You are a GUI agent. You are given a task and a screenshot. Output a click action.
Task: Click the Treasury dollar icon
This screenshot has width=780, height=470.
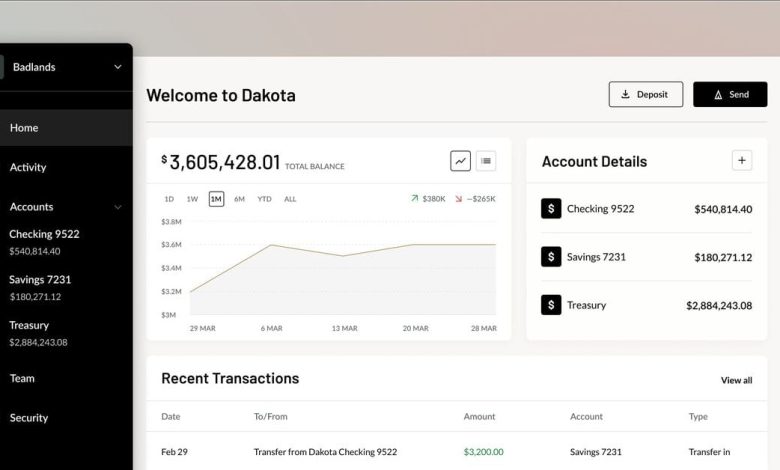[x=551, y=305]
